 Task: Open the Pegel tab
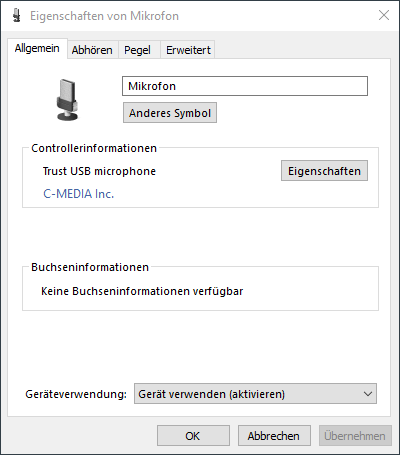(x=137, y=50)
